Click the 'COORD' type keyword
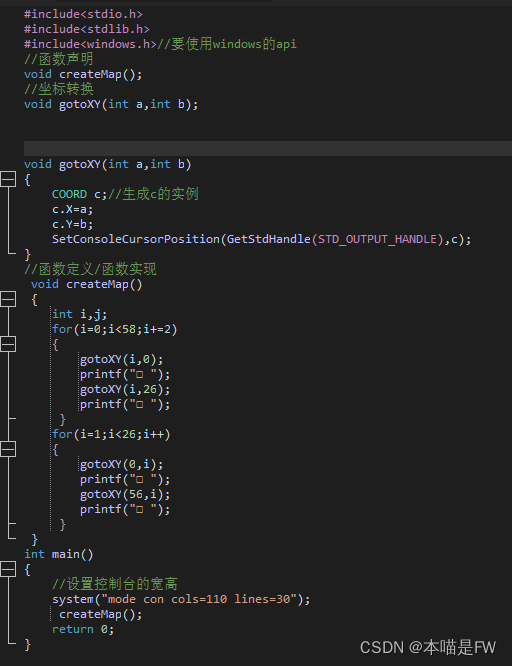 (x=69, y=194)
